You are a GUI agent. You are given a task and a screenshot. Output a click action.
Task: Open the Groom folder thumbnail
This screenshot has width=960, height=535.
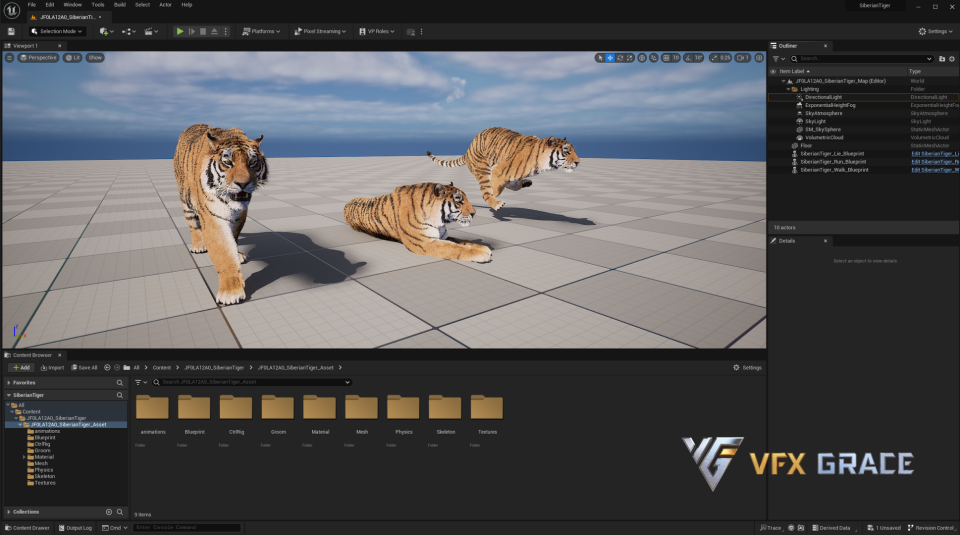277,407
